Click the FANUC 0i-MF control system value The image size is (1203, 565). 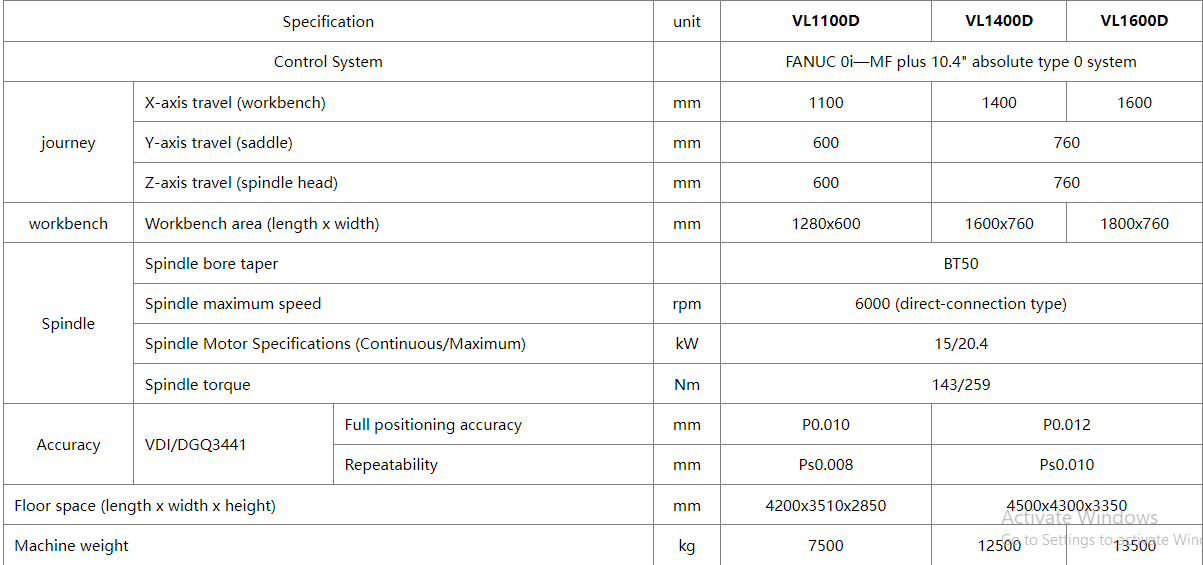click(x=960, y=62)
